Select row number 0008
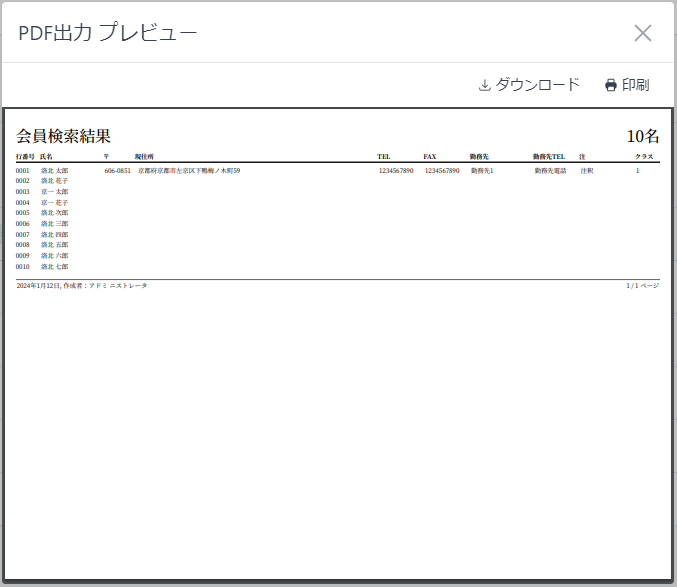The height and width of the screenshot is (587, 677). click(22, 245)
